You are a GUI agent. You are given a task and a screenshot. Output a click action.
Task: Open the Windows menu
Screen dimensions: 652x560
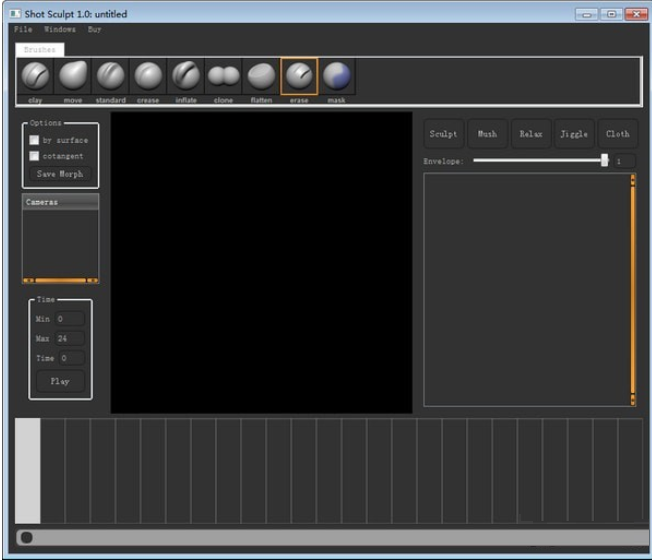pos(59,30)
